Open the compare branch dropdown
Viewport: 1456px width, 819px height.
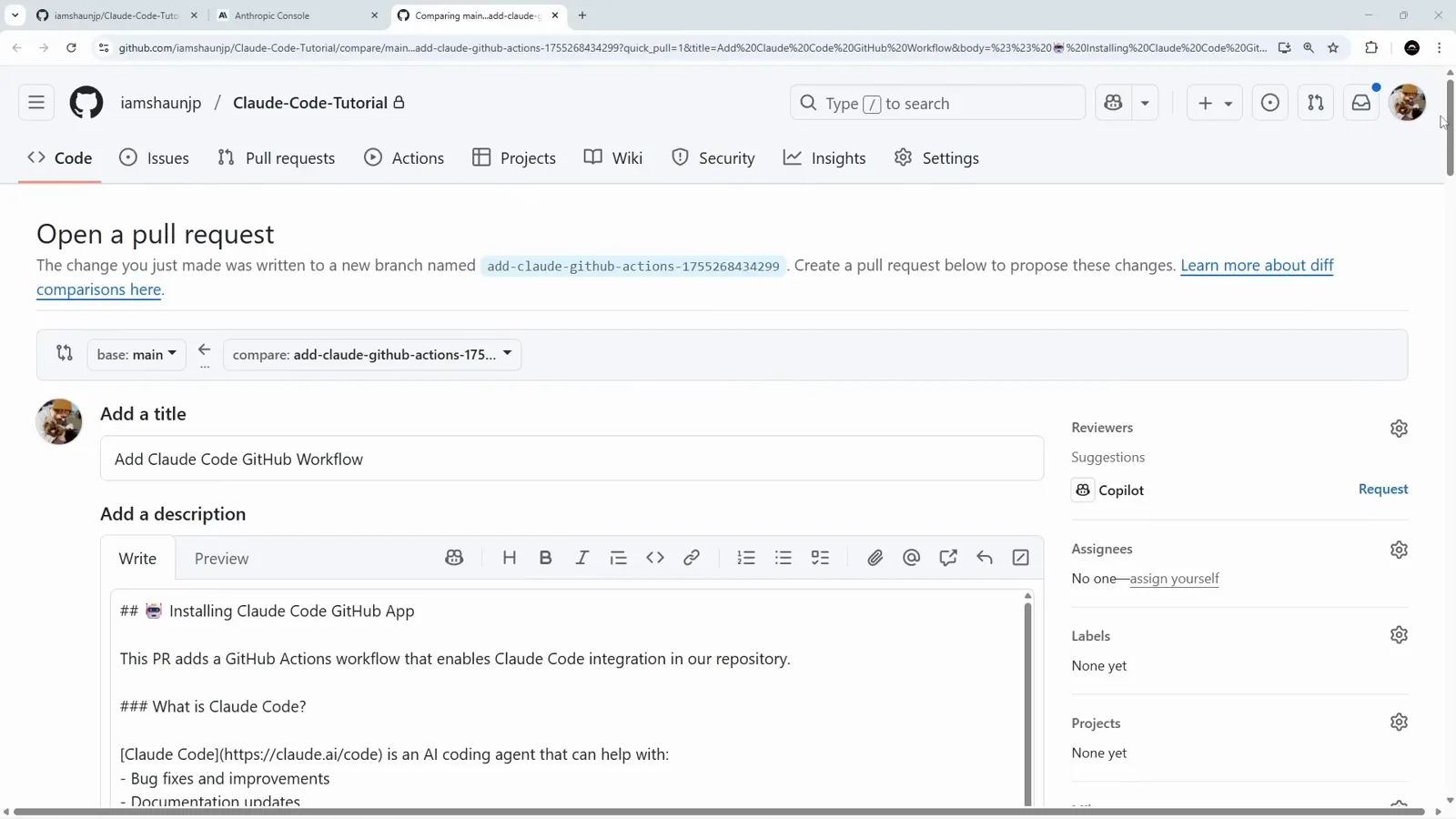tap(372, 354)
